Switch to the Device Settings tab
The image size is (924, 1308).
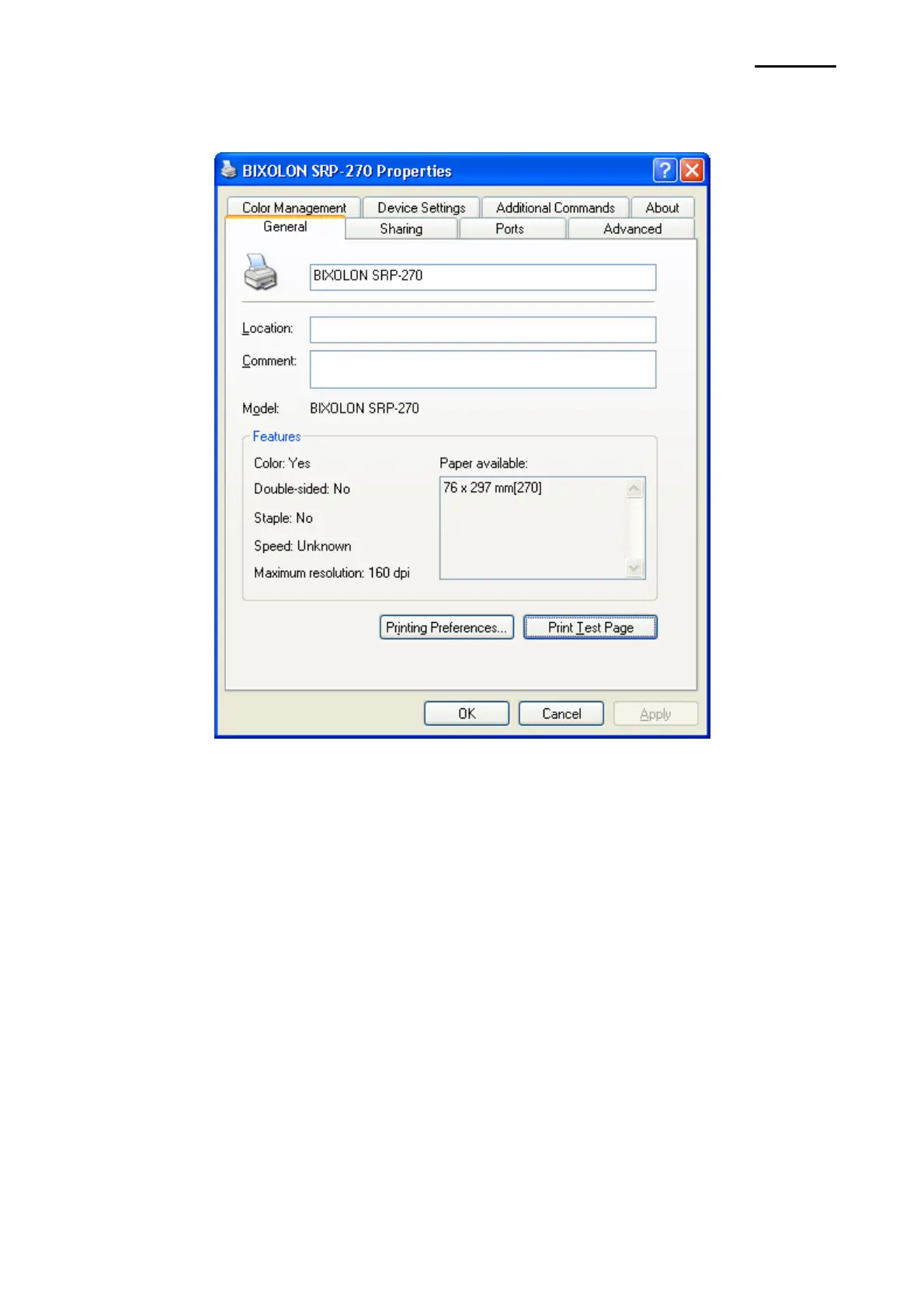coord(421,207)
